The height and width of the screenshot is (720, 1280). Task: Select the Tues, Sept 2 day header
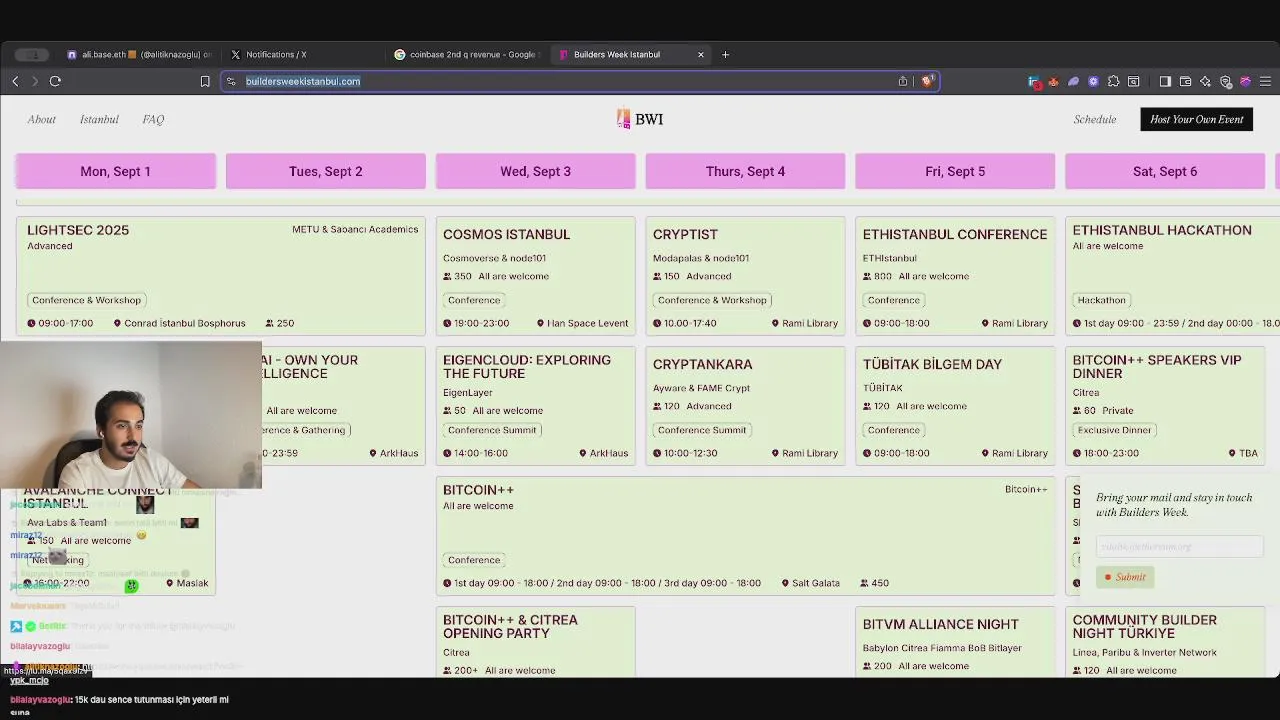point(326,171)
